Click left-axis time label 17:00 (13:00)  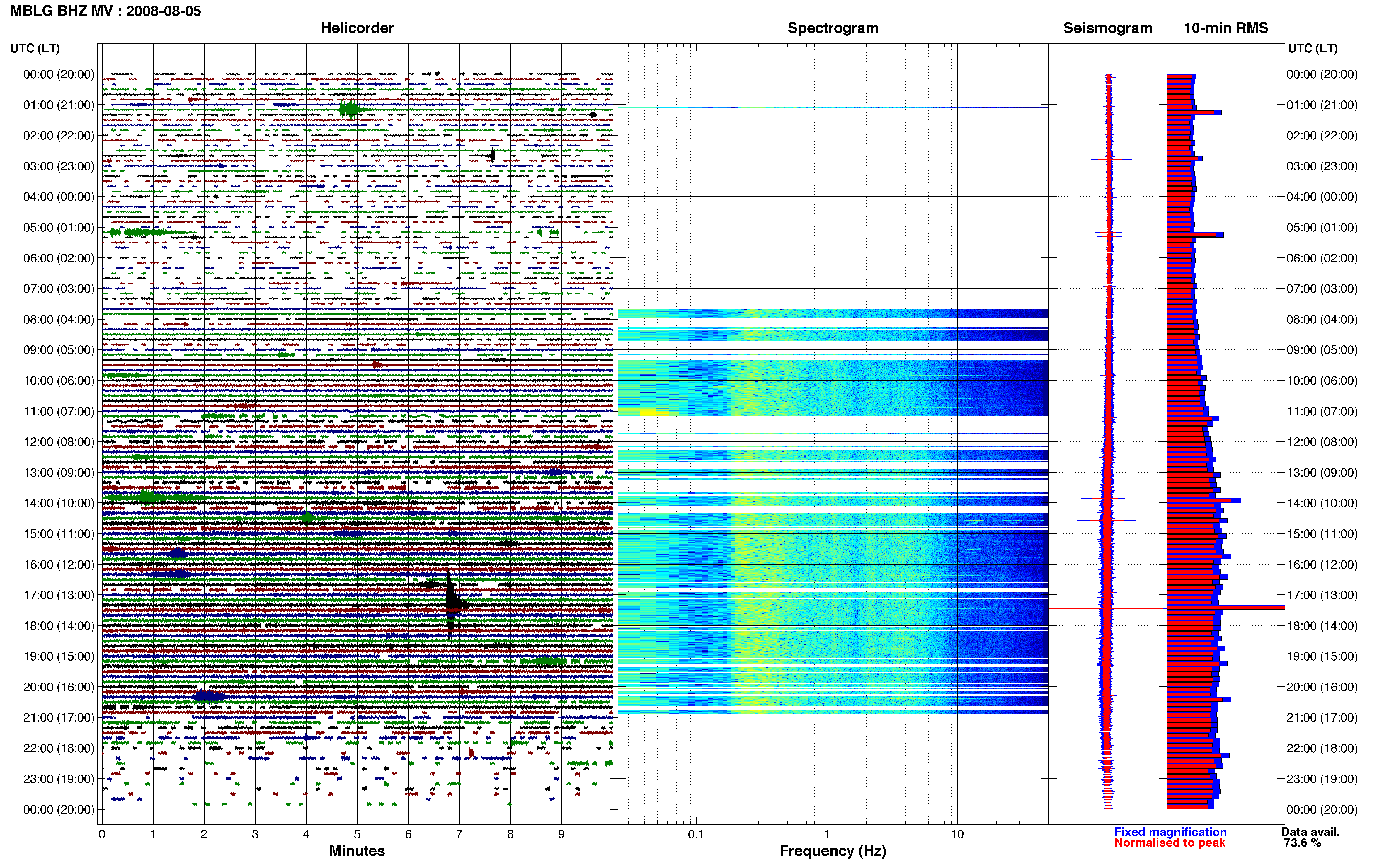59,595
